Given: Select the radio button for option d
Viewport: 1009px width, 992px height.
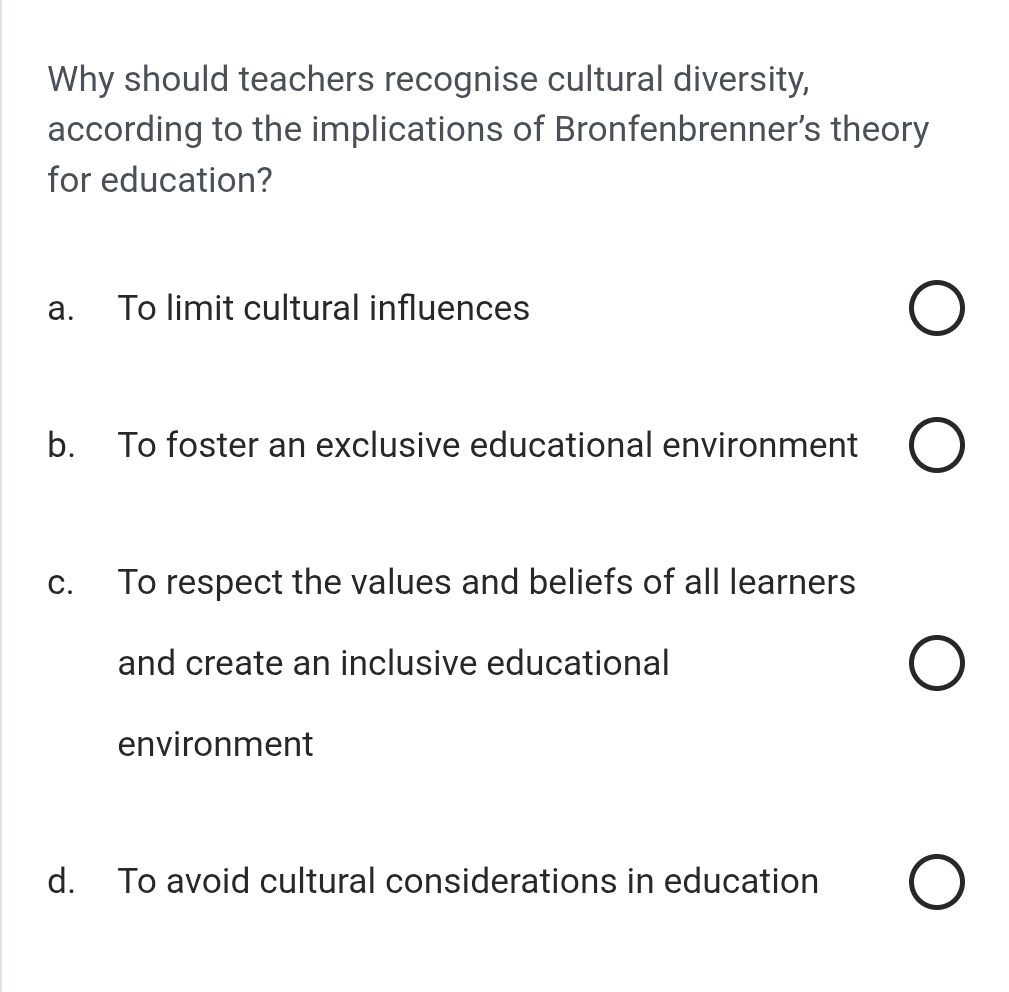Looking at the screenshot, I should 936,881.
